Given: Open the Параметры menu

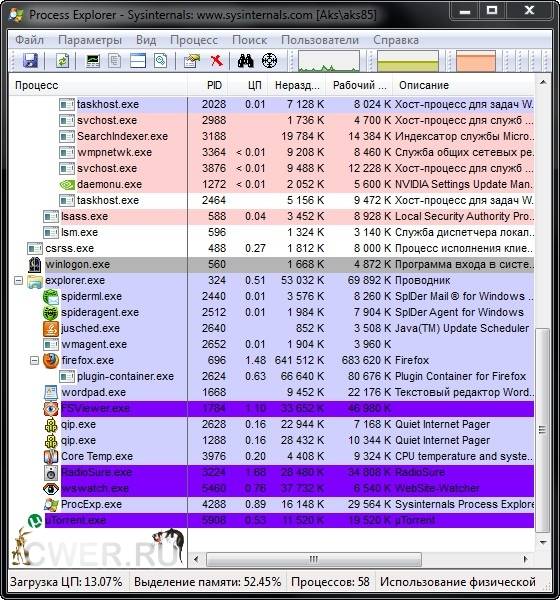Looking at the screenshot, I should point(90,40).
